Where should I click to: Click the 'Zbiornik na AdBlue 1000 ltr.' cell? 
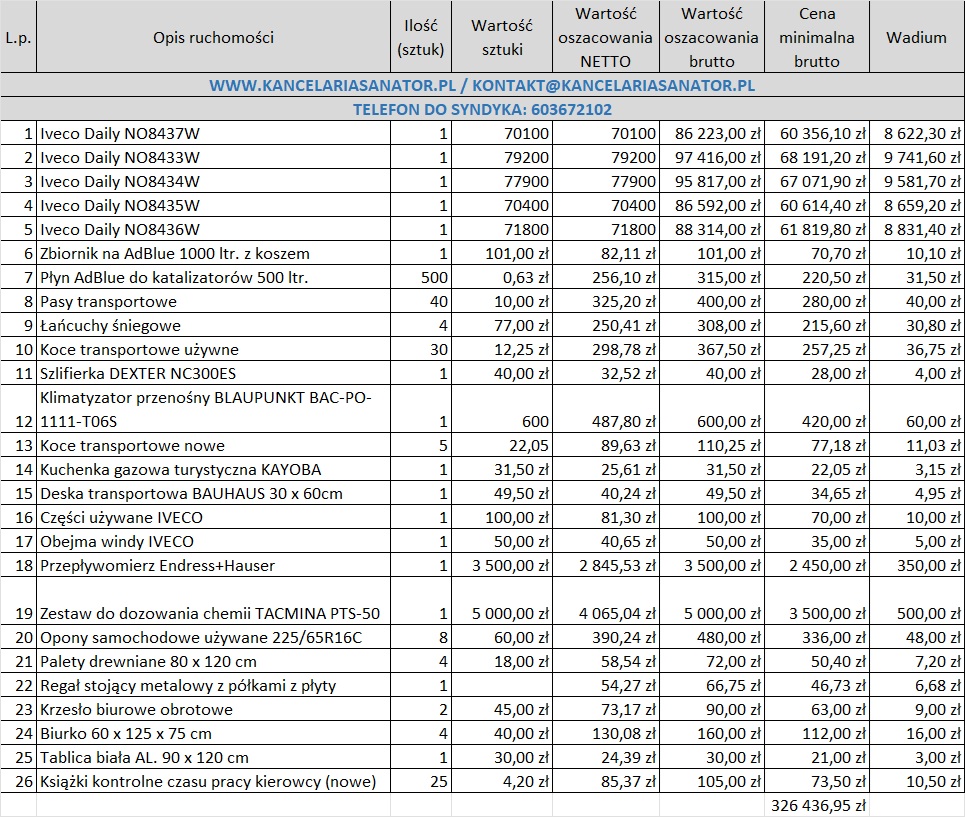(213, 253)
